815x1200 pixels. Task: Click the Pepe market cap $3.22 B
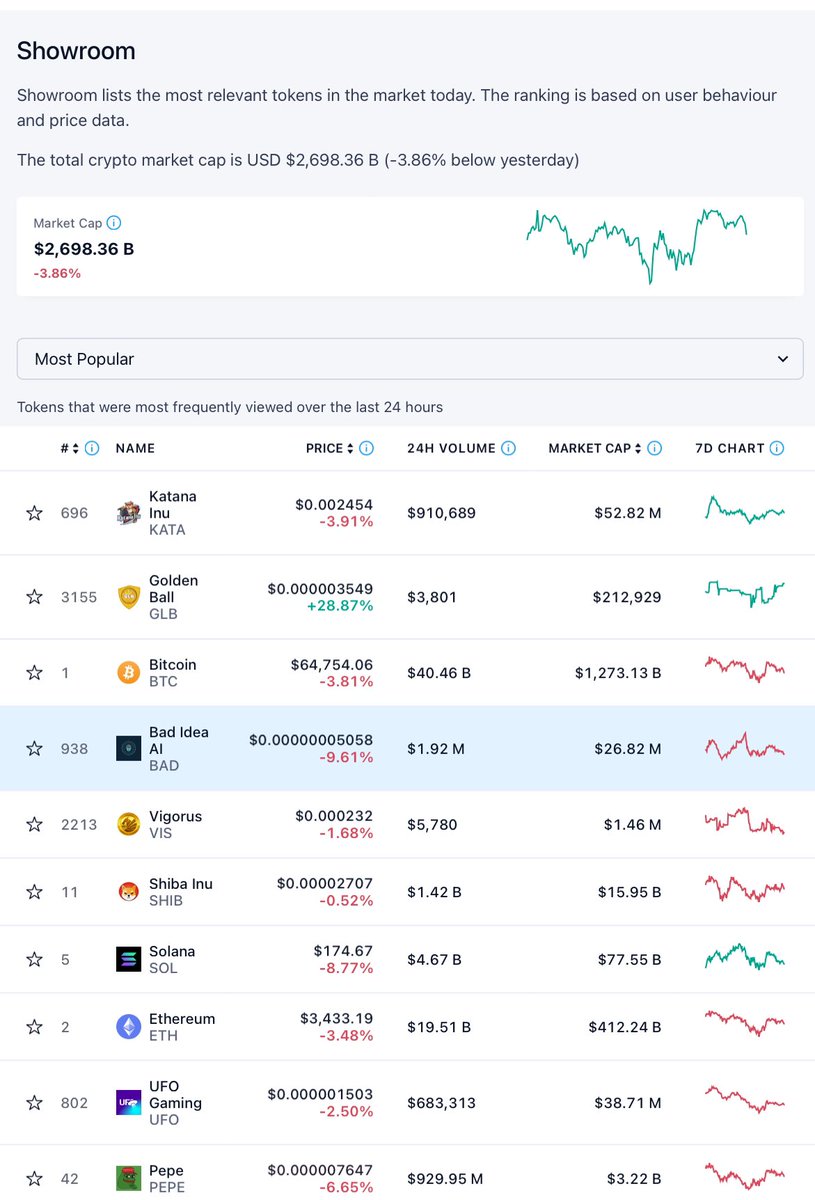(x=634, y=1179)
